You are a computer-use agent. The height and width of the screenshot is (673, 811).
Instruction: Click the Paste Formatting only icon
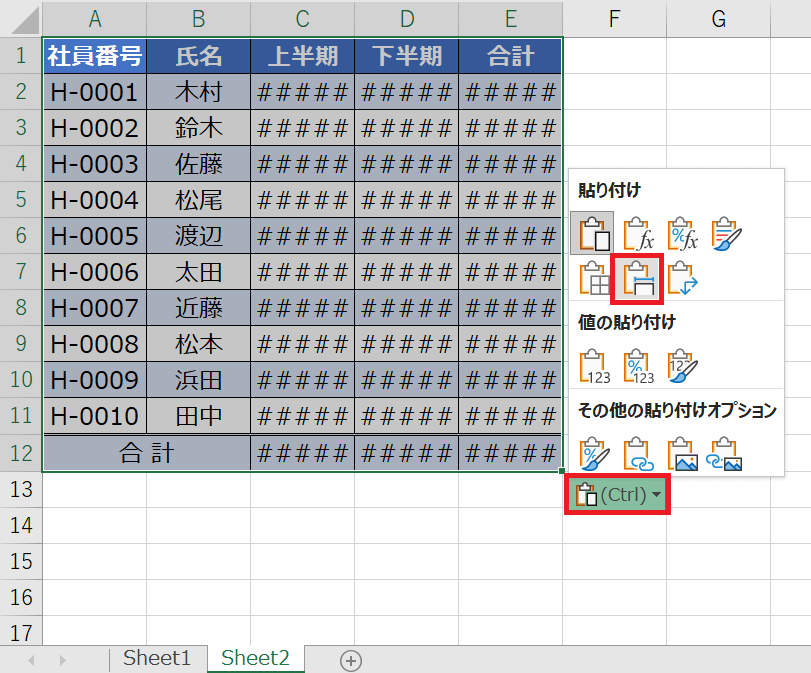[593, 453]
